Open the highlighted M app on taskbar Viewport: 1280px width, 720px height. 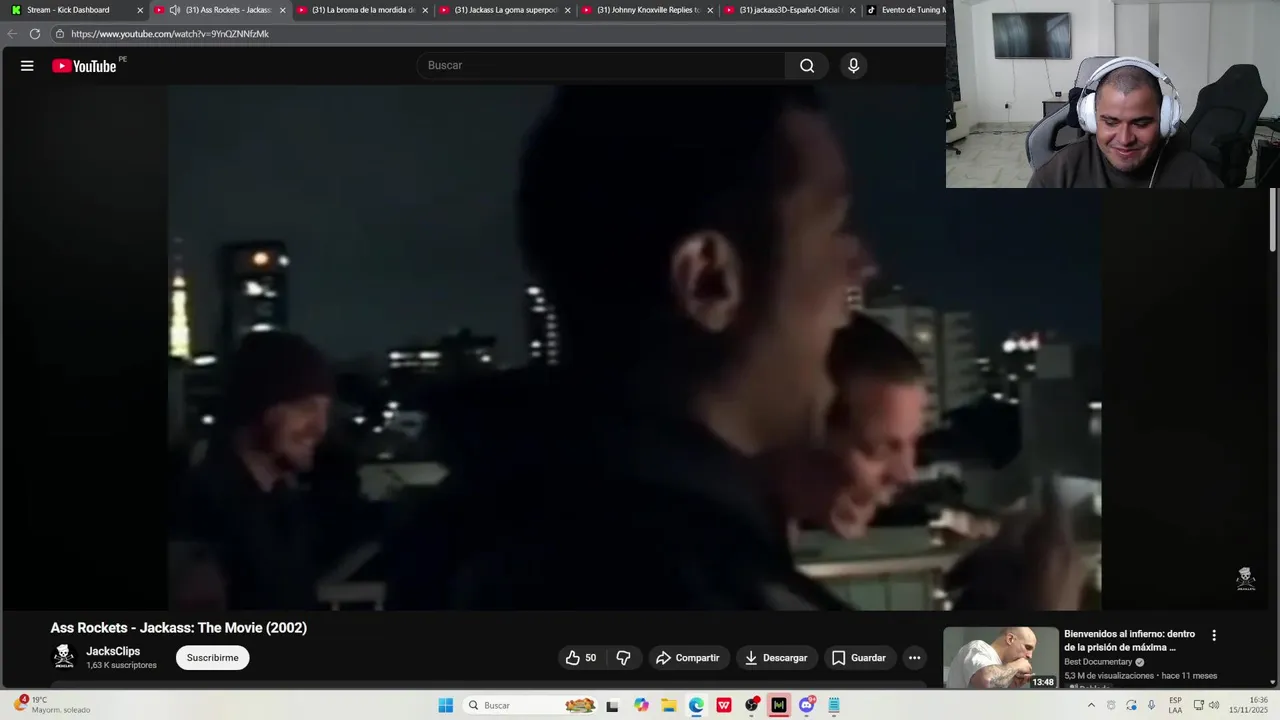click(779, 705)
